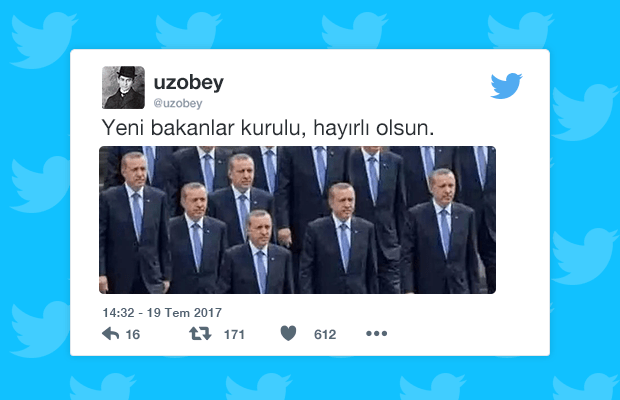Click the top-left background bird icon
The height and width of the screenshot is (400, 620).
[43, 40]
